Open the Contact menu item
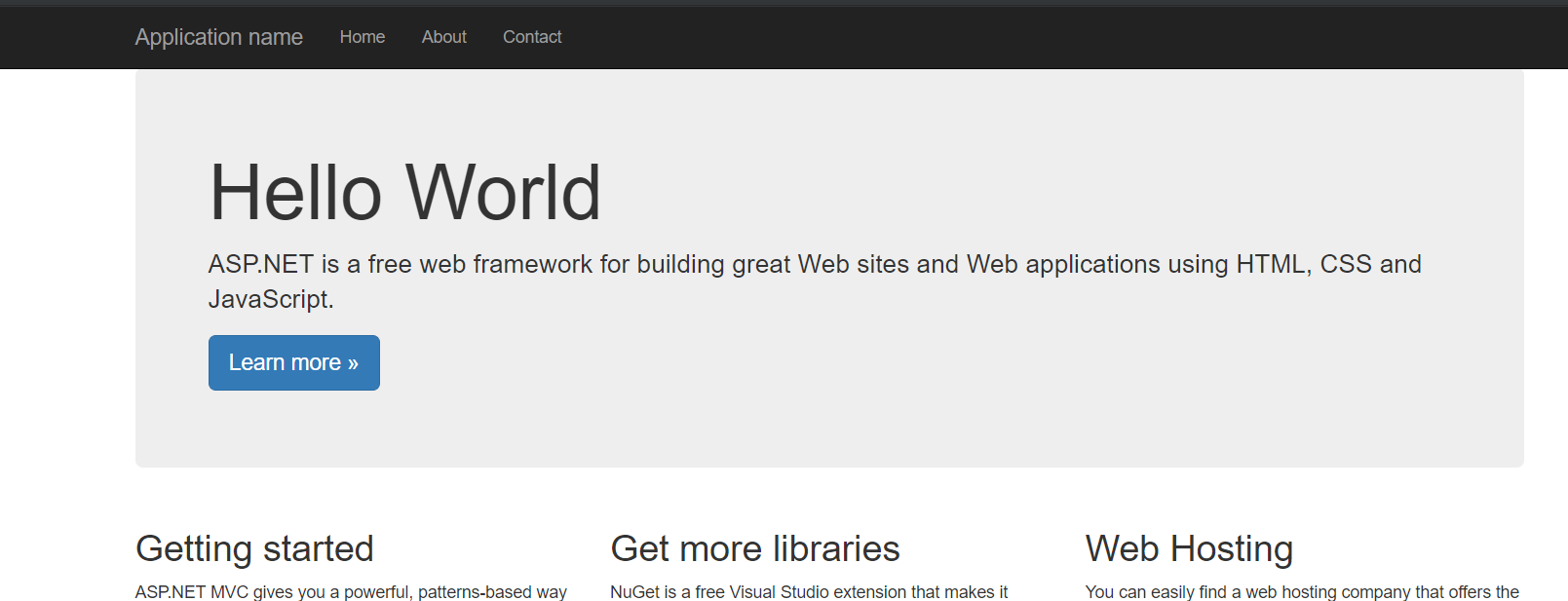This screenshot has width=1568, height=601. point(532,37)
